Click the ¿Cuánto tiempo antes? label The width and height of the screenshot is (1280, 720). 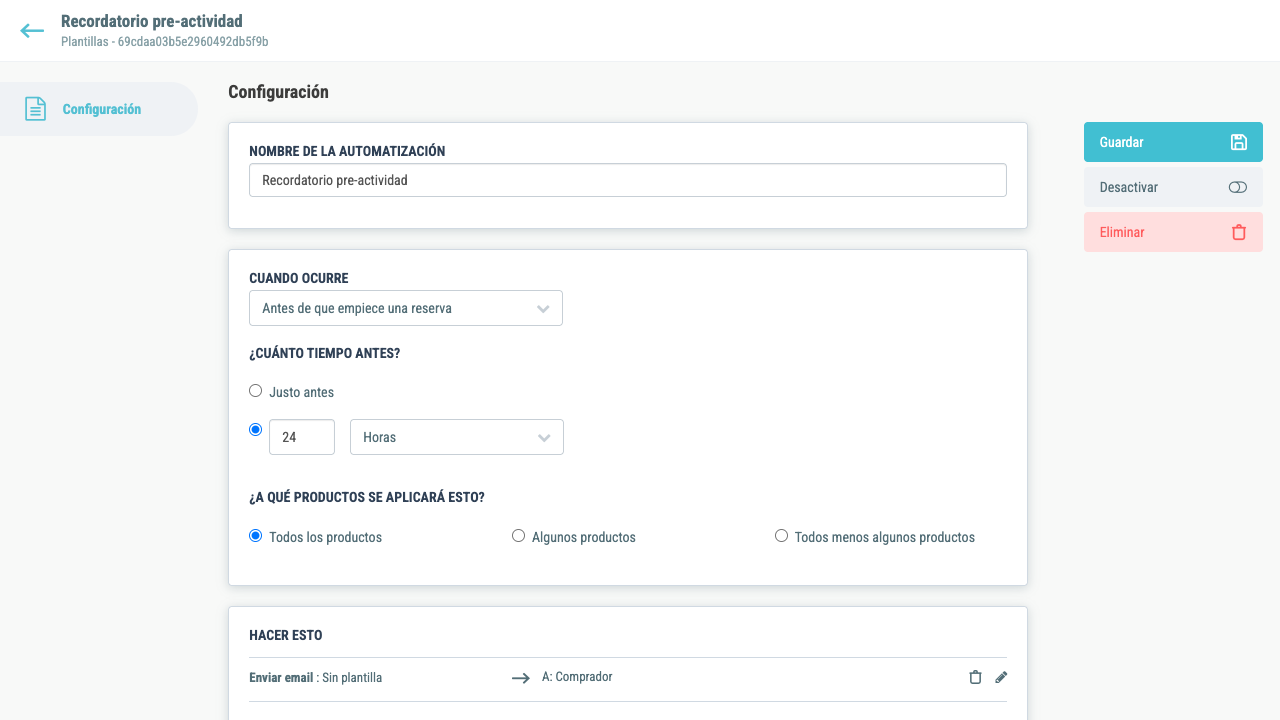click(x=325, y=353)
